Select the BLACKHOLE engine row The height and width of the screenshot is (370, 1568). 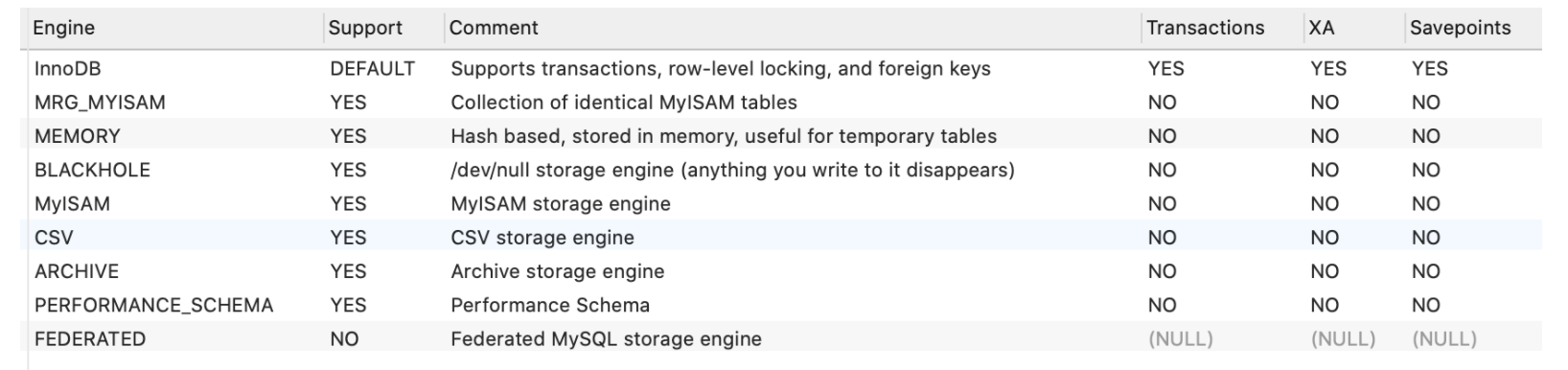point(782,170)
